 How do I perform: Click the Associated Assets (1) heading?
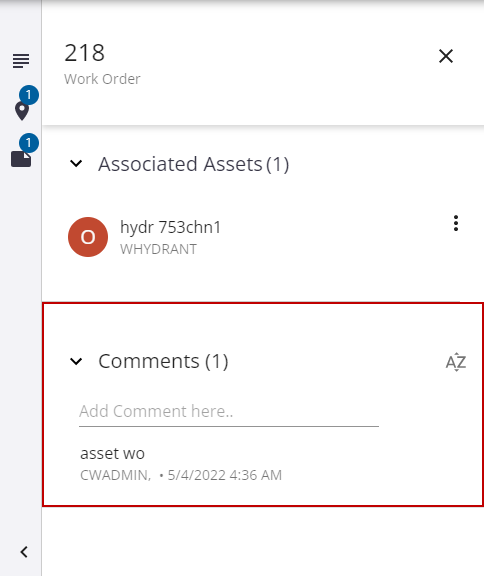(194, 164)
